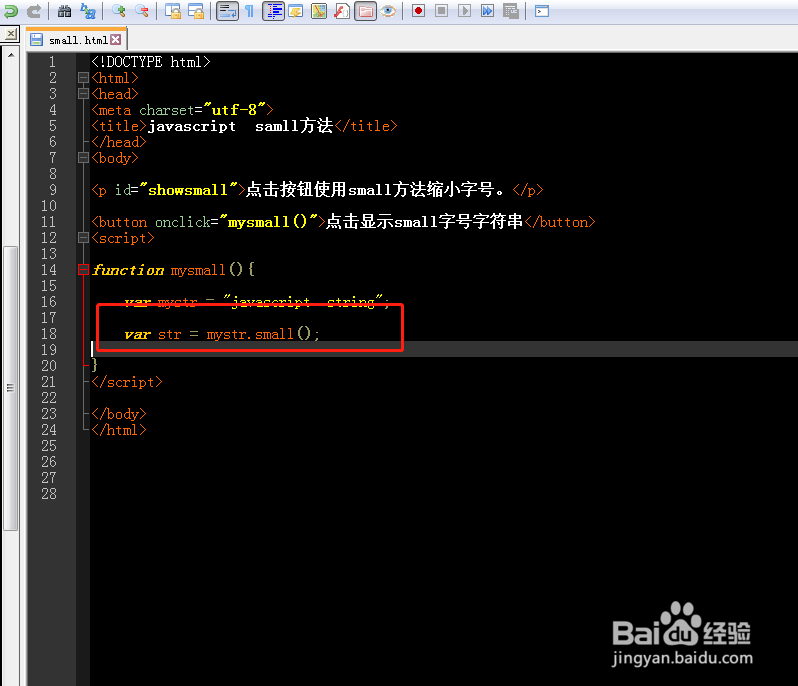This screenshot has height=686, width=798.
Task: Open the Document Map icon
Action: tap(319, 11)
